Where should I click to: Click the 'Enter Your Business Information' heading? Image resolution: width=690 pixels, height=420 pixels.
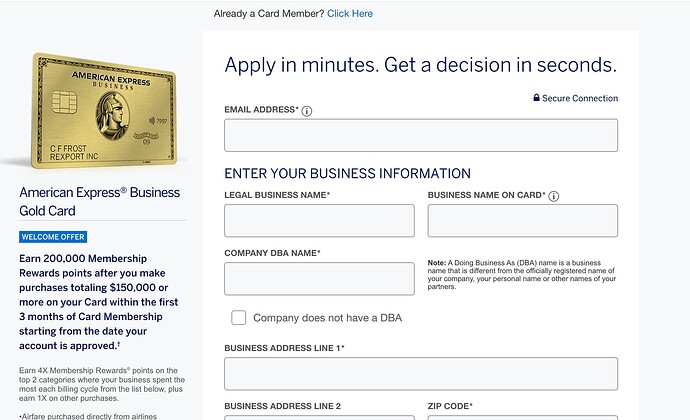click(x=348, y=173)
